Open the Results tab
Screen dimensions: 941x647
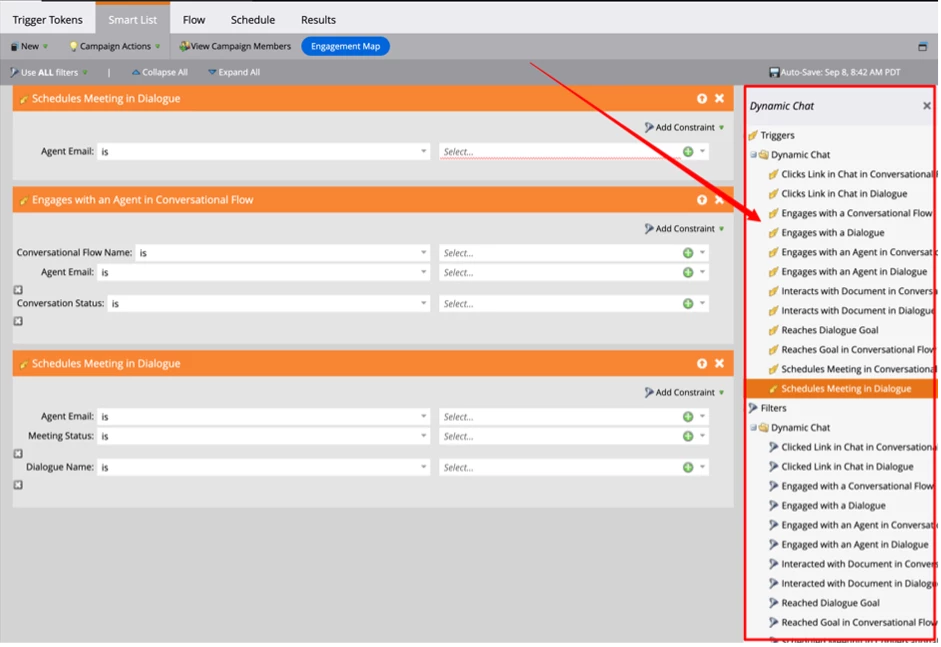318,20
